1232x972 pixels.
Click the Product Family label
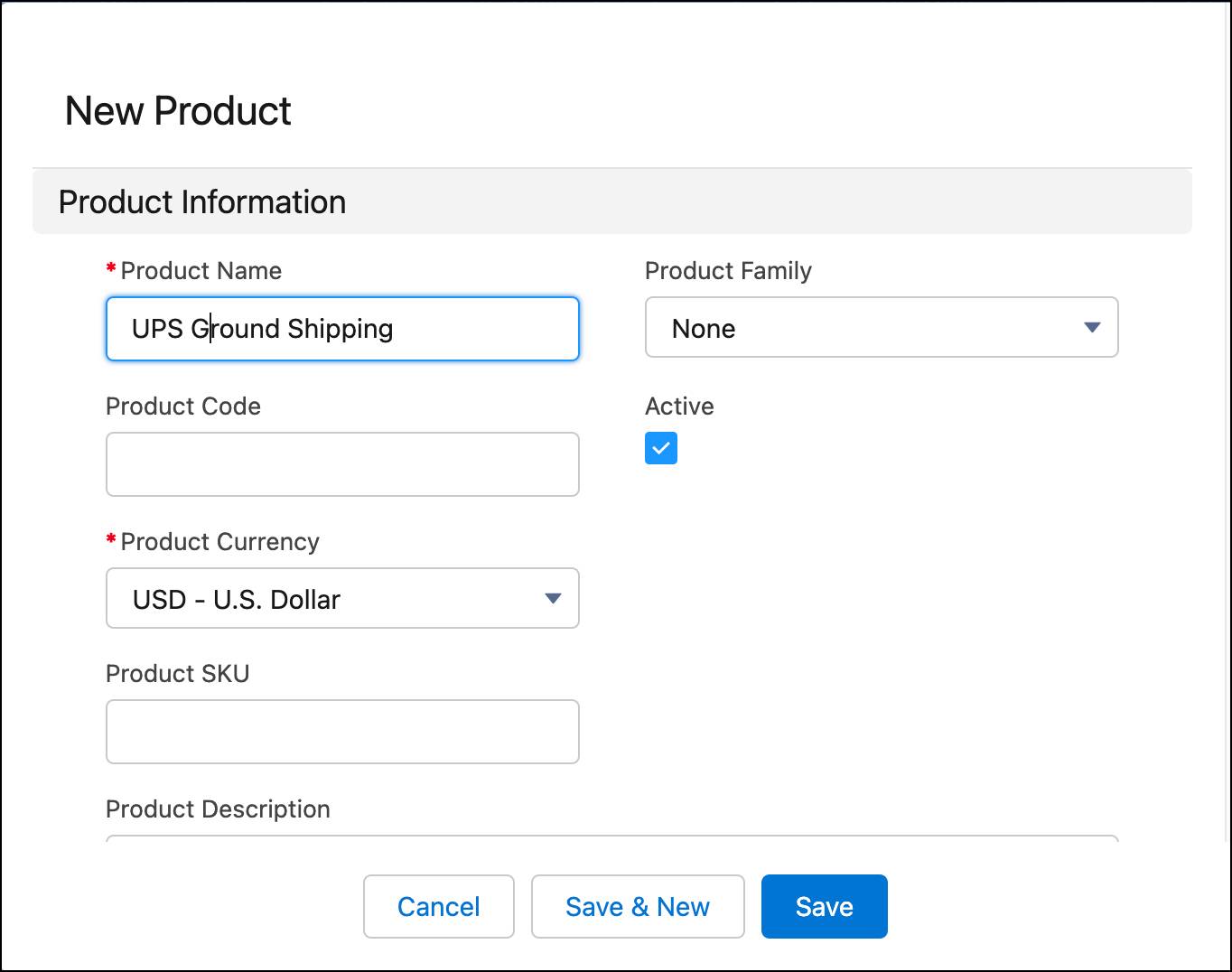pyautogui.click(x=728, y=271)
